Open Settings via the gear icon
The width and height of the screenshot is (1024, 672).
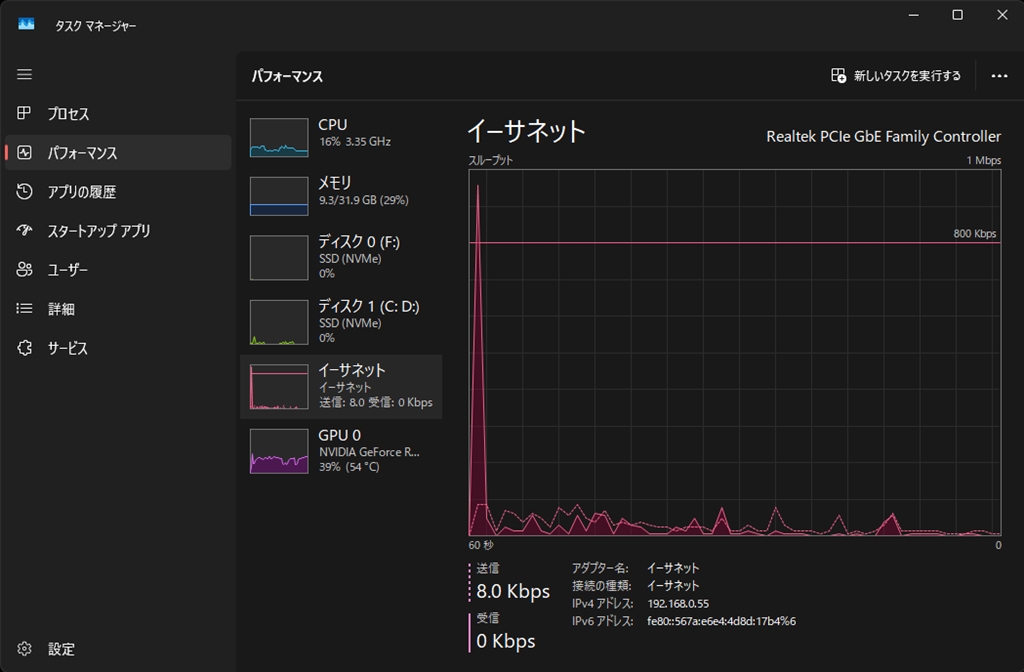pos(25,649)
